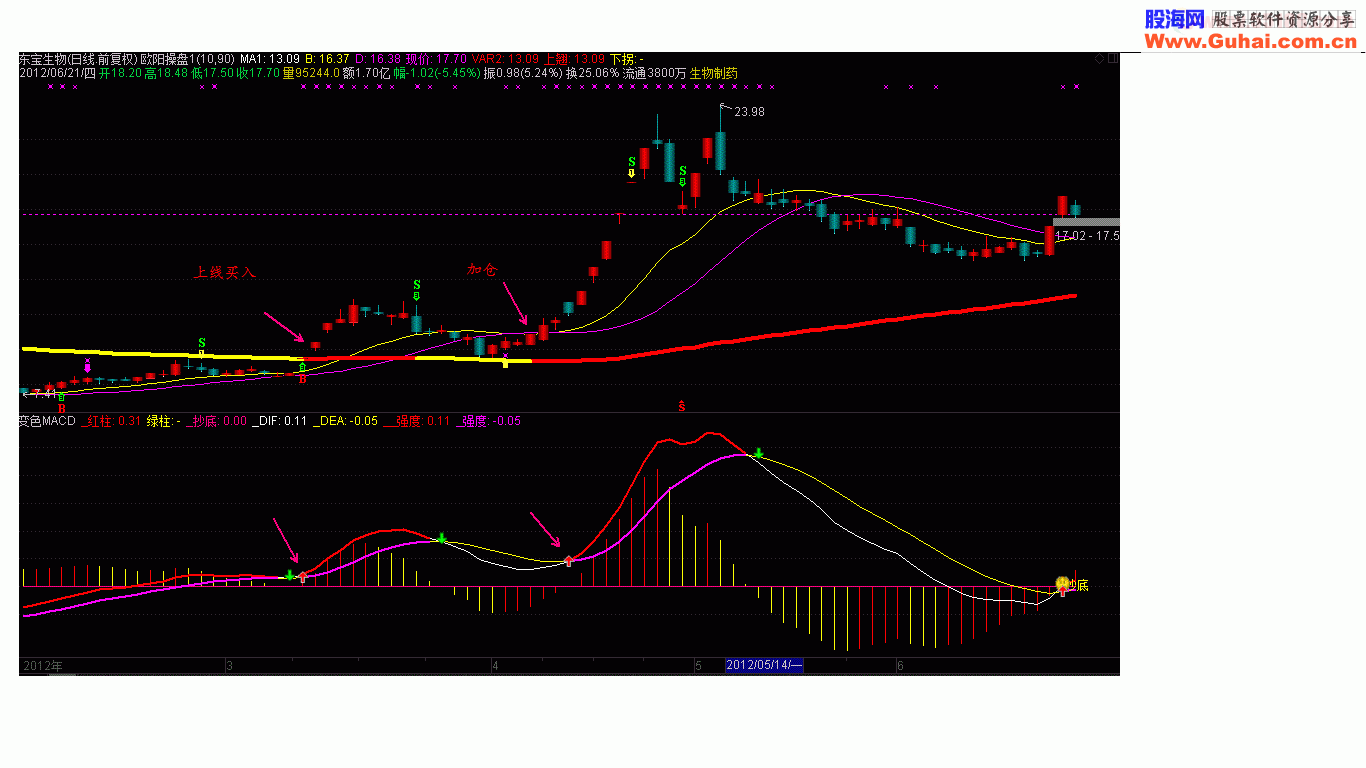Screen dimensions: 1366x768
Task: Click the leftmost green S marker on yellow line
Action: click(202, 343)
